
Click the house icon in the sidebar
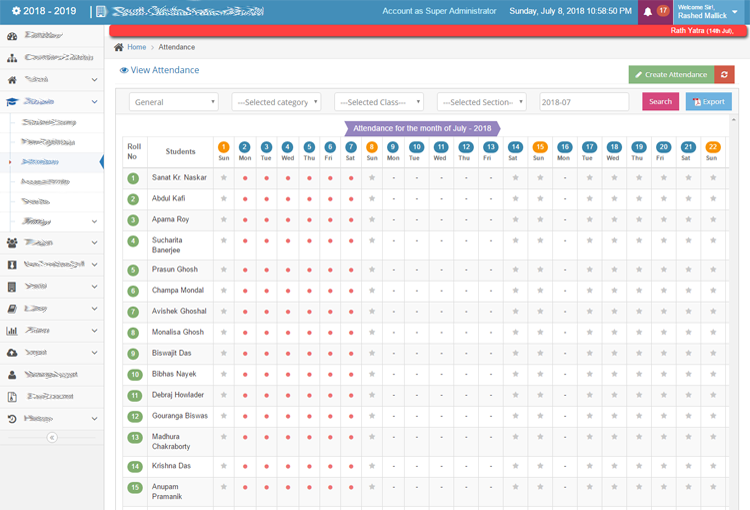pos(12,80)
